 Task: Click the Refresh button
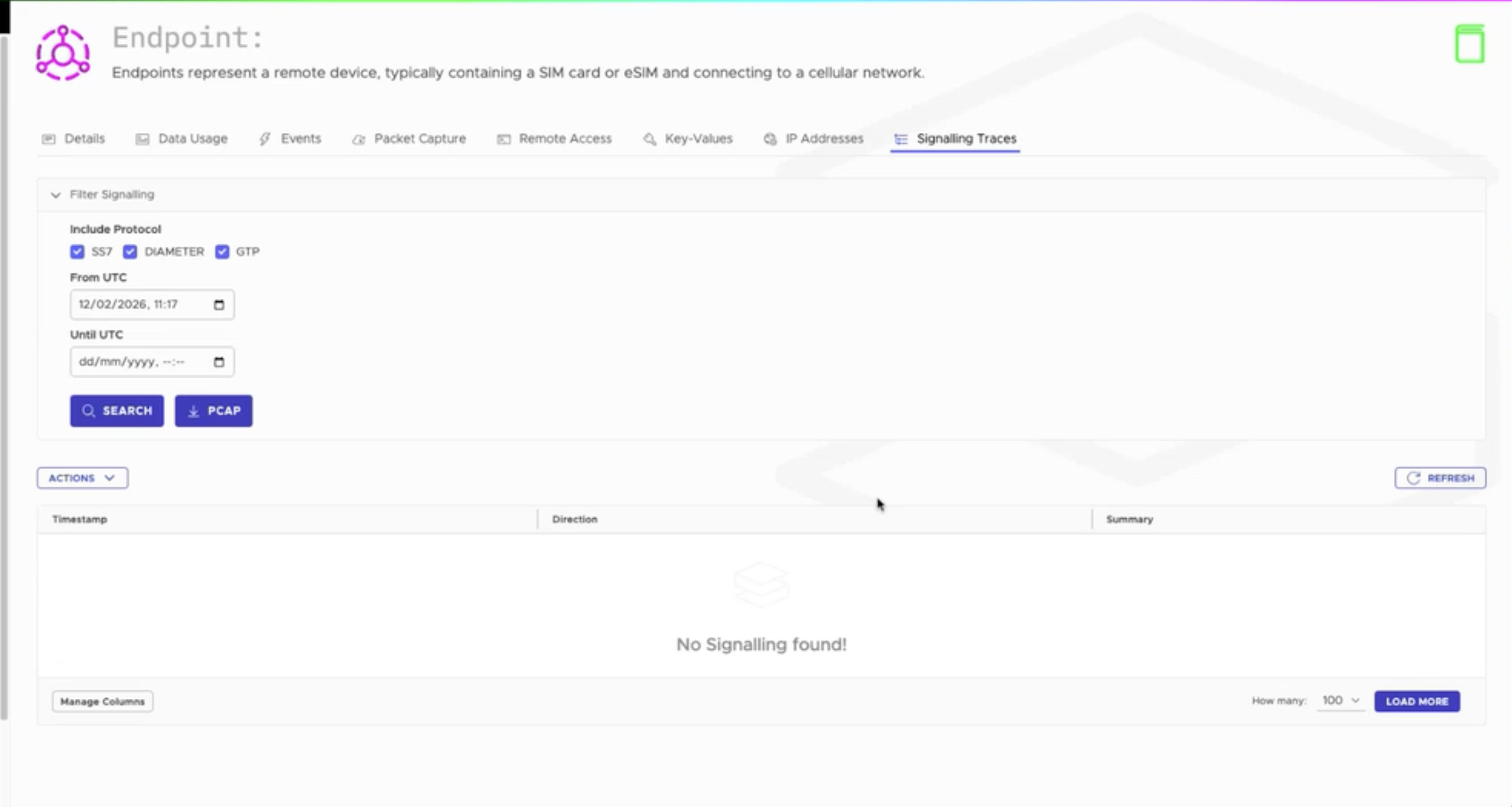pyautogui.click(x=1440, y=478)
